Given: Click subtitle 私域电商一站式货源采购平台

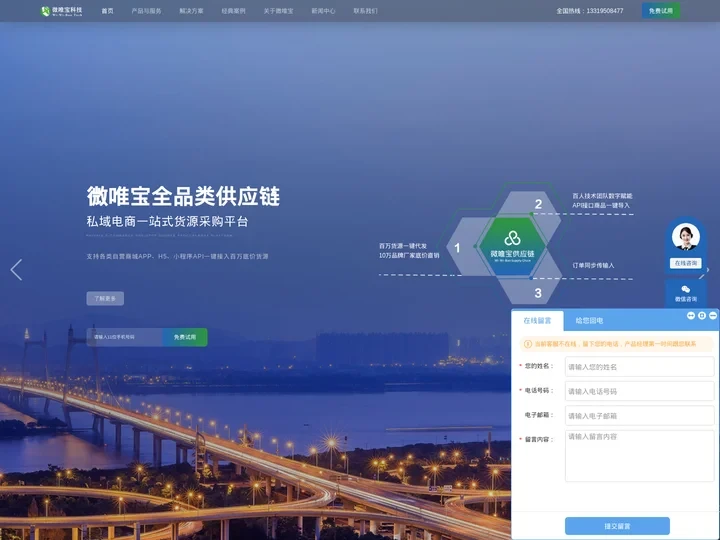Looking at the screenshot, I should coord(167,221).
